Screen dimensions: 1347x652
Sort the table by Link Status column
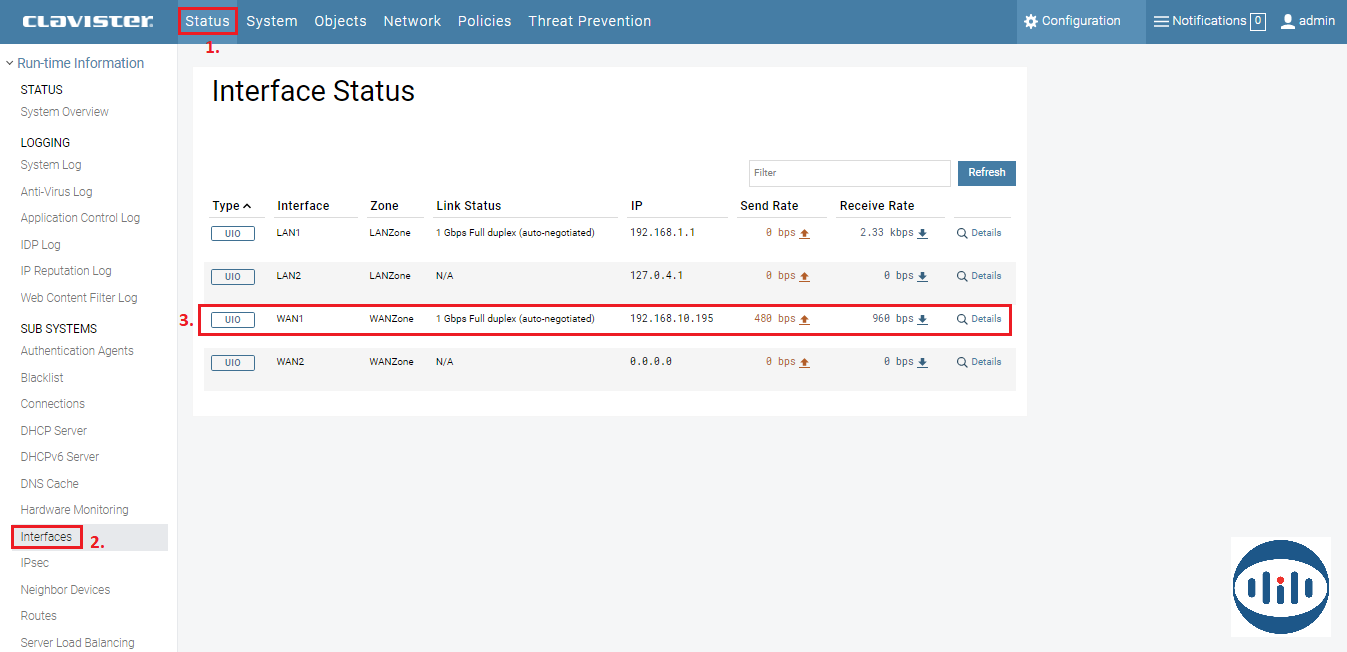(x=468, y=206)
